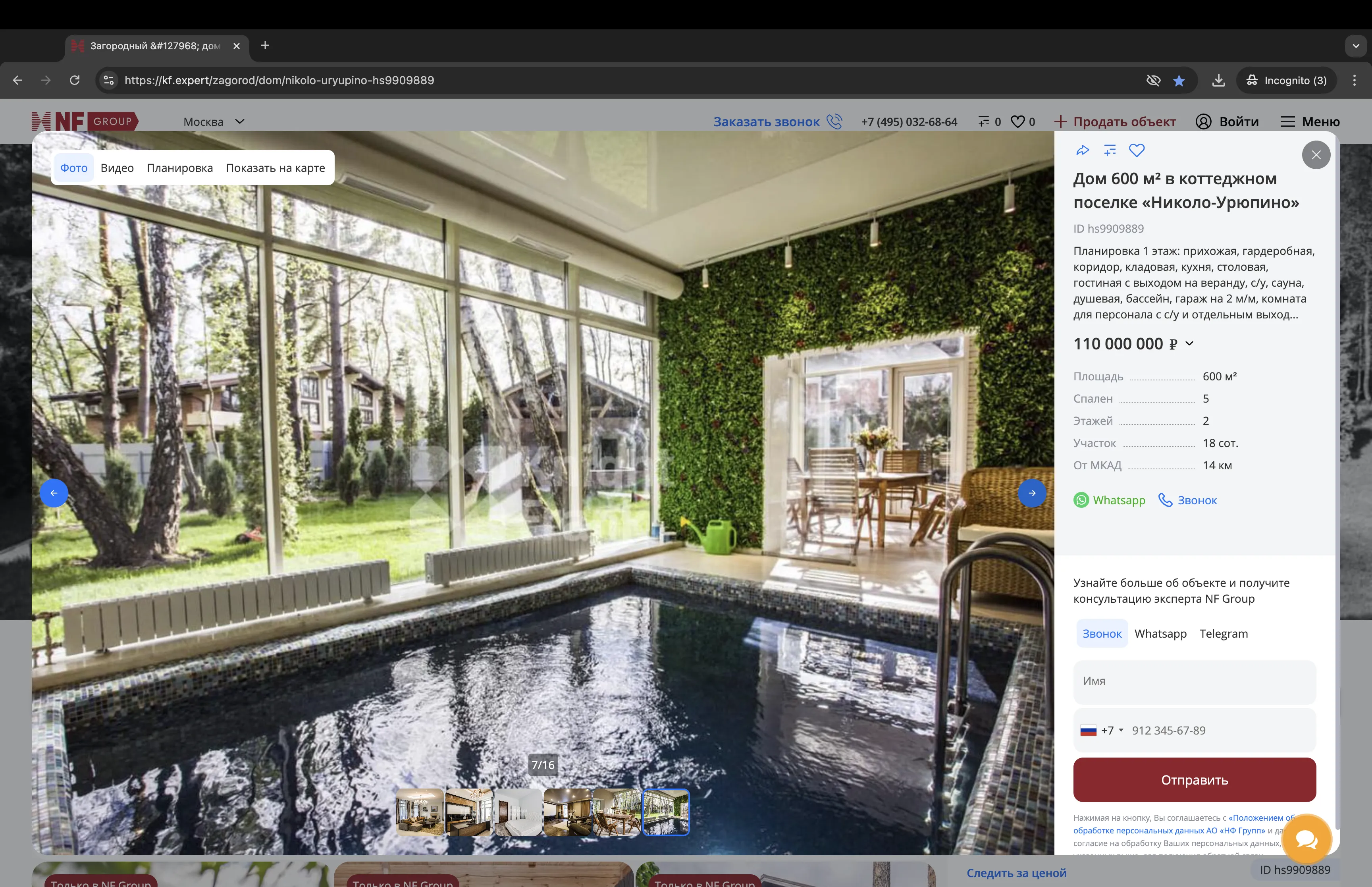This screenshot has width=1372, height=887.
Task: Bookmark this page with star icon
Action: pyautogui.click(x=1179, y=81)
